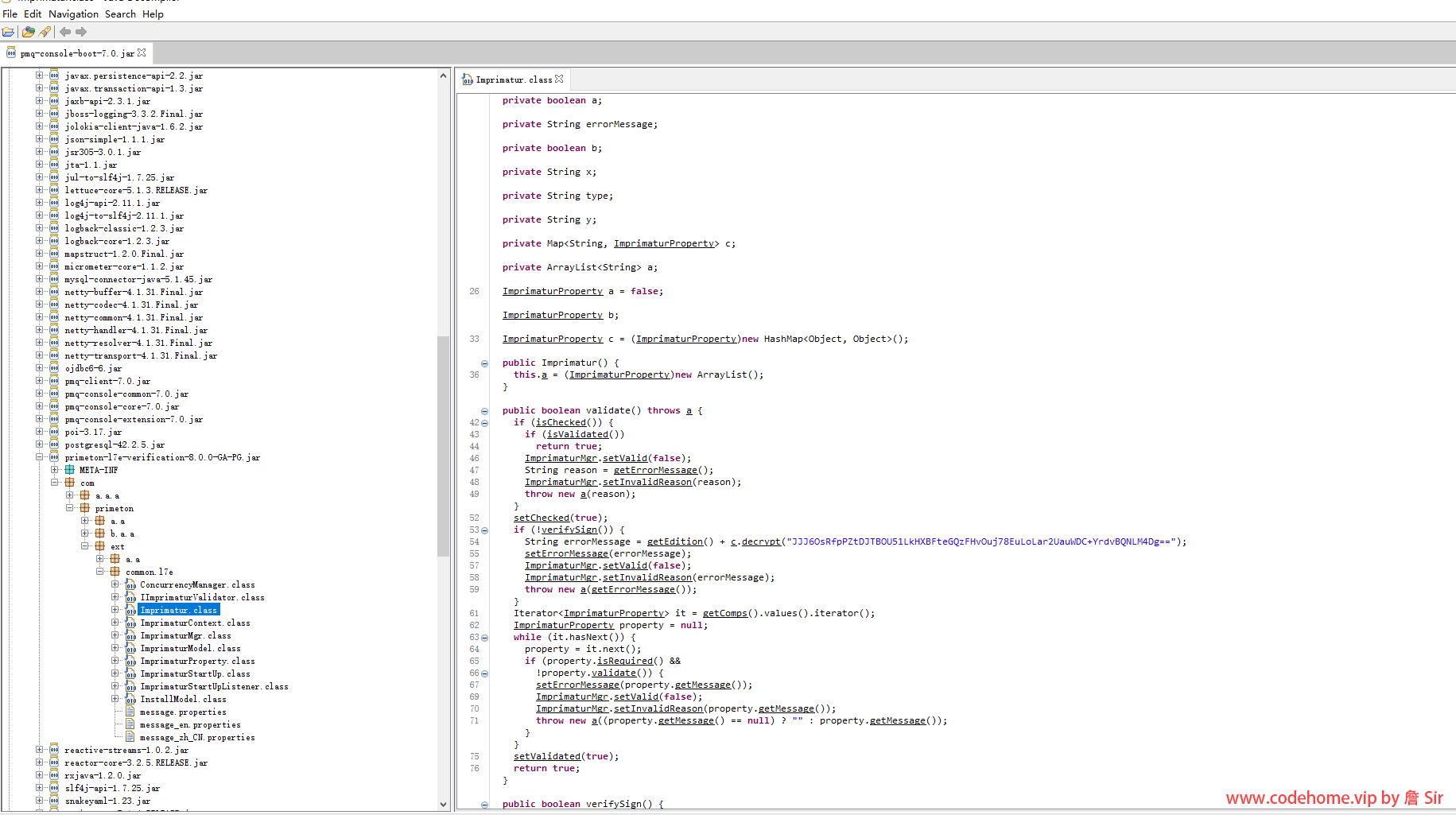Expand netty-buffer-4.1.31.Final.jar node
The image size is (1456, 815).
(39, 292)
